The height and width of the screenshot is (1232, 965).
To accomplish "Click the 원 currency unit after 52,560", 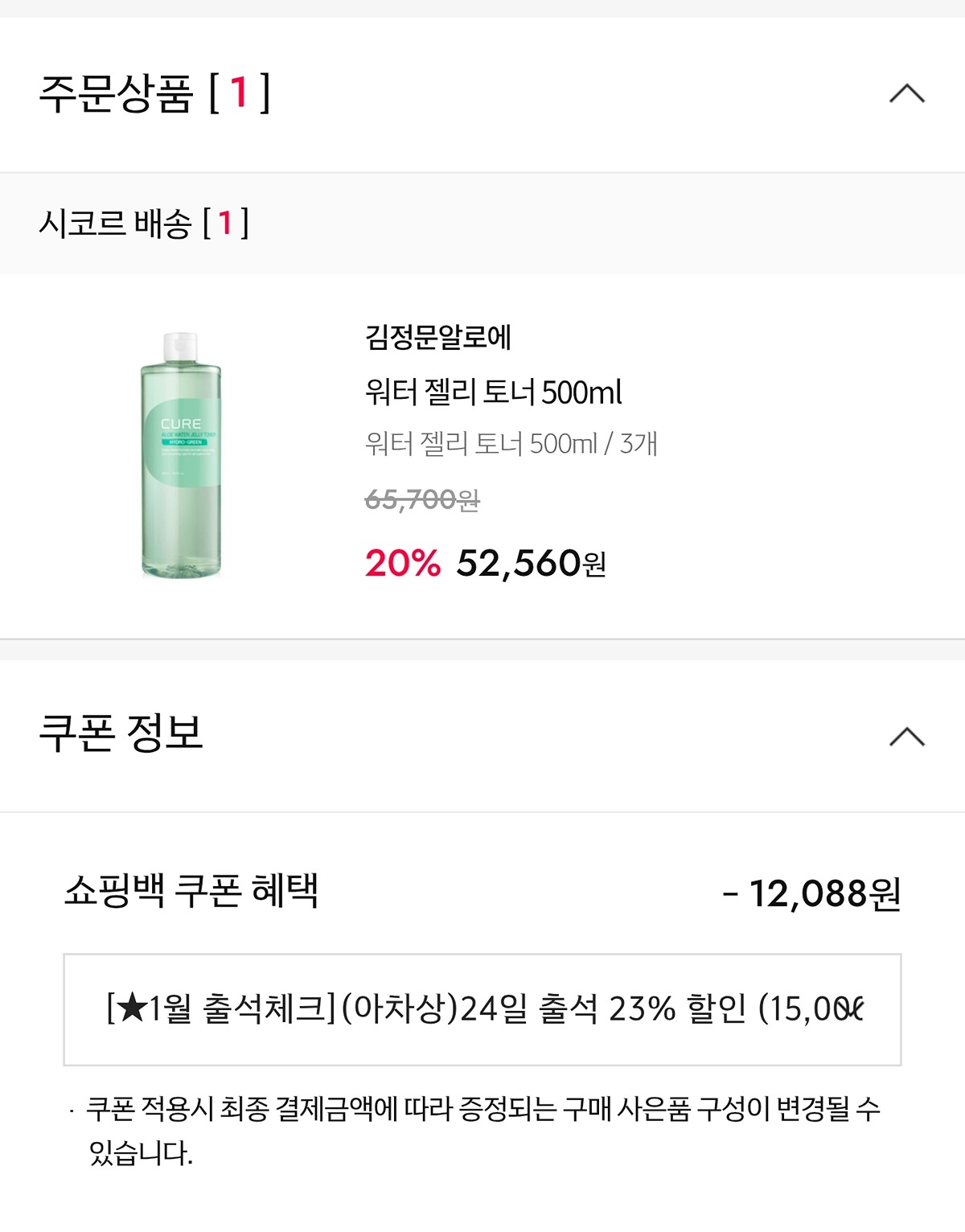I will (x=594, y=565).
